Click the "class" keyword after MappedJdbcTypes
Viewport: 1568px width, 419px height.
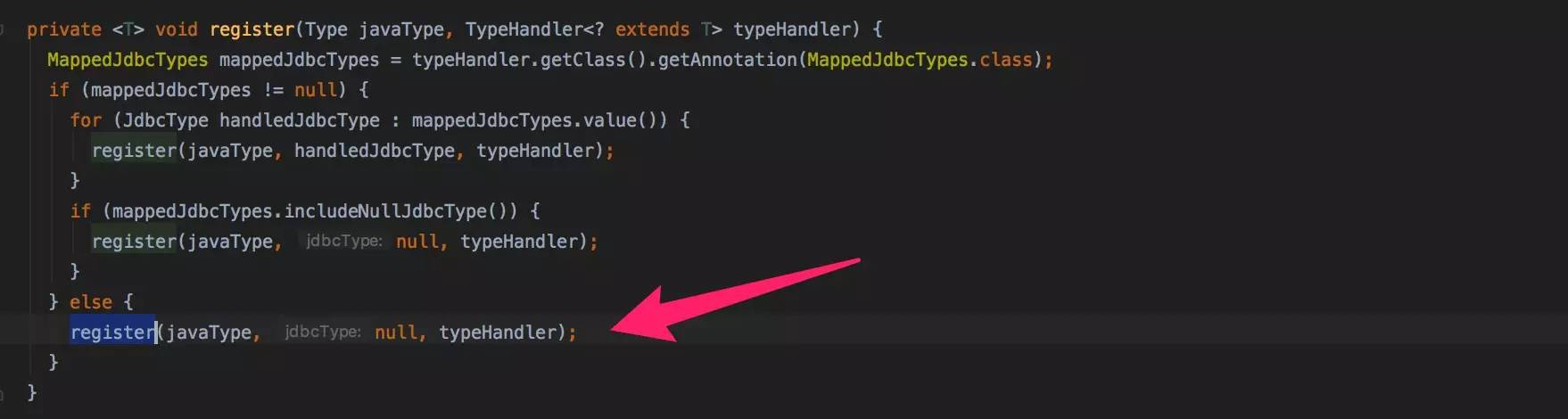pyautogui.click(x=1005, y=60)
